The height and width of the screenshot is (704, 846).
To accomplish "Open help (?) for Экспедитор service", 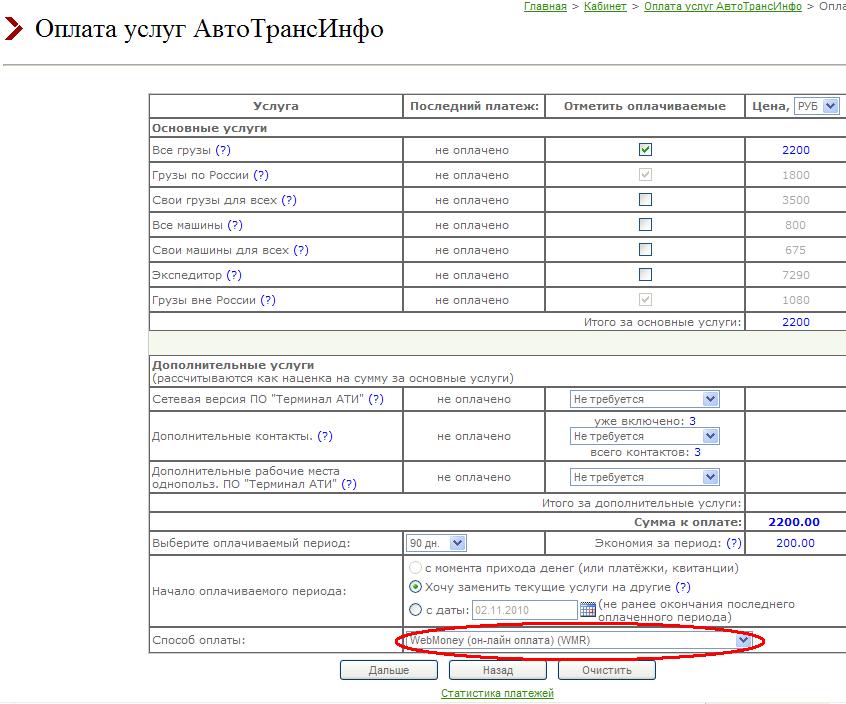I will (234, 275).
